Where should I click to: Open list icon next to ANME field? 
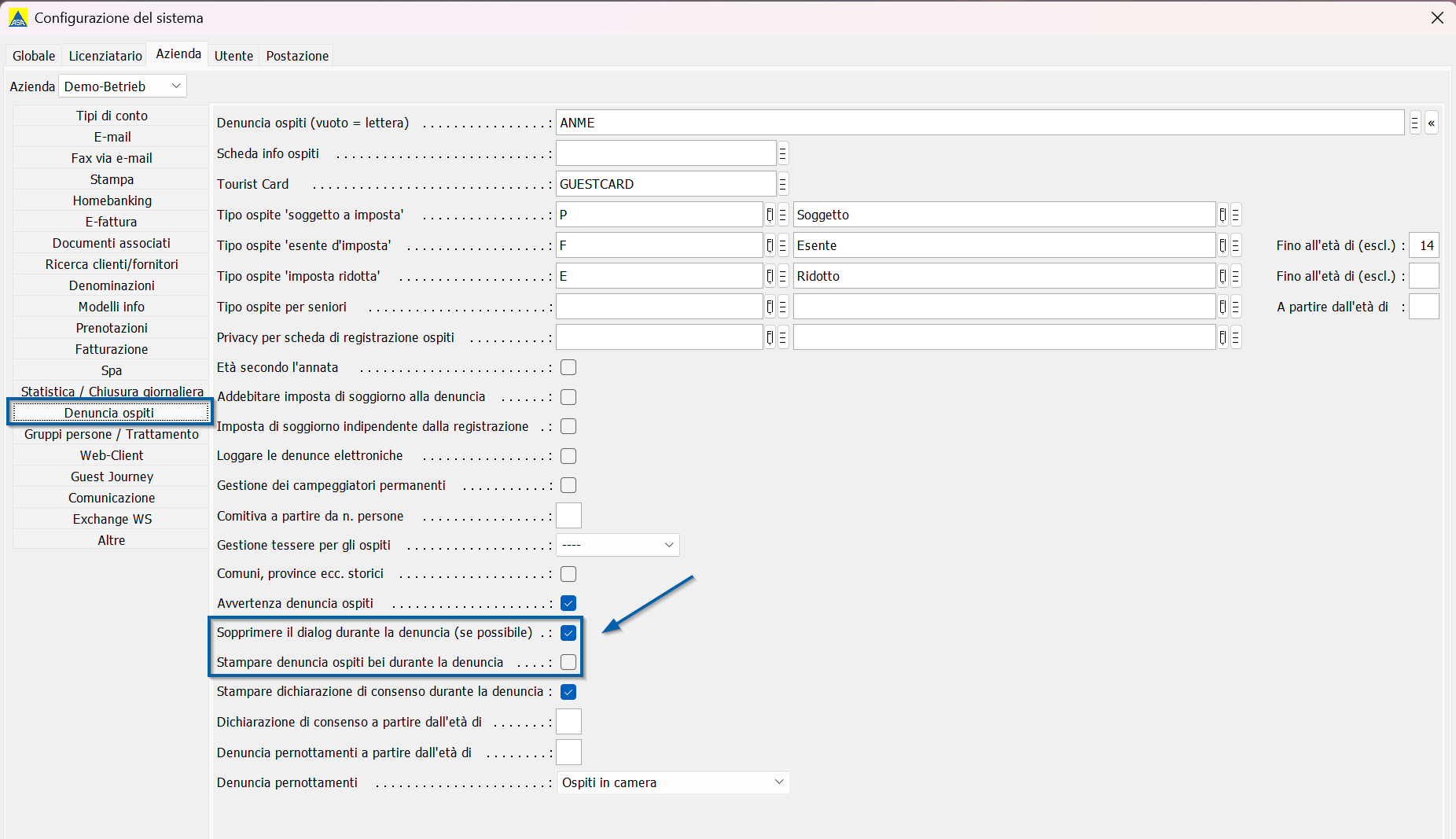point(1414,123)
